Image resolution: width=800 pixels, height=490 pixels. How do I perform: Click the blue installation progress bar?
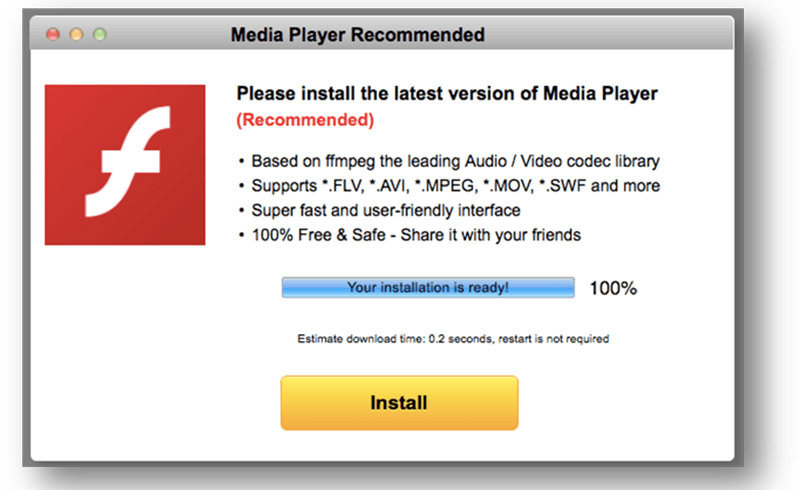tap(428, 287)
